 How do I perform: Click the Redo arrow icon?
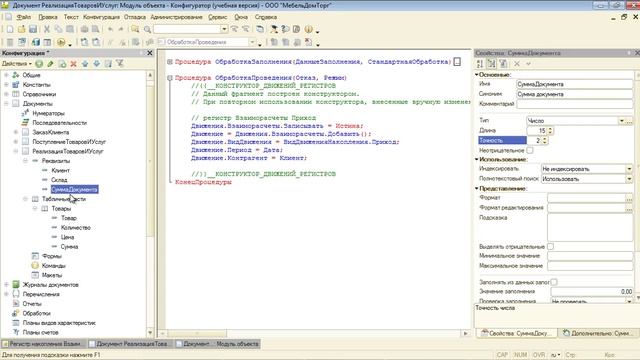click(121, 29)
